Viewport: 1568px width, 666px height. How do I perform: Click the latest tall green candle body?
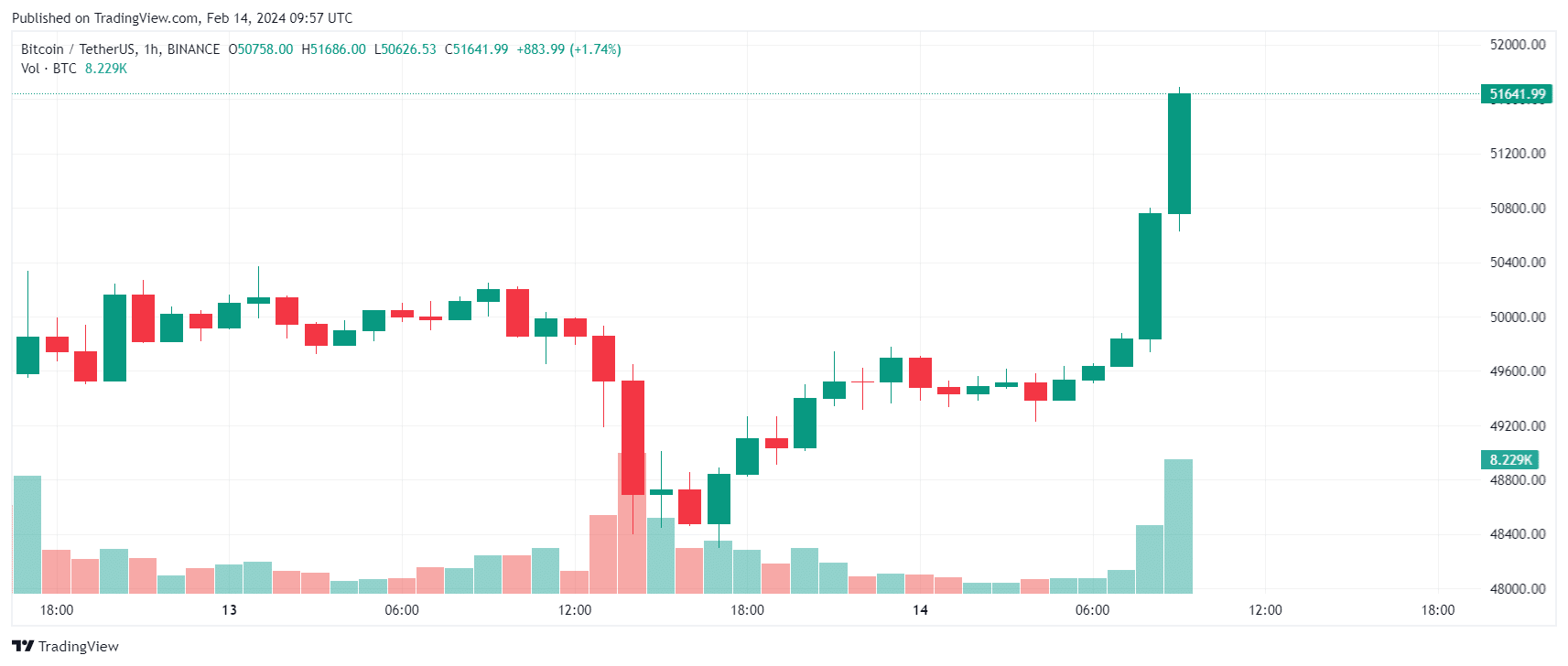1179,154
